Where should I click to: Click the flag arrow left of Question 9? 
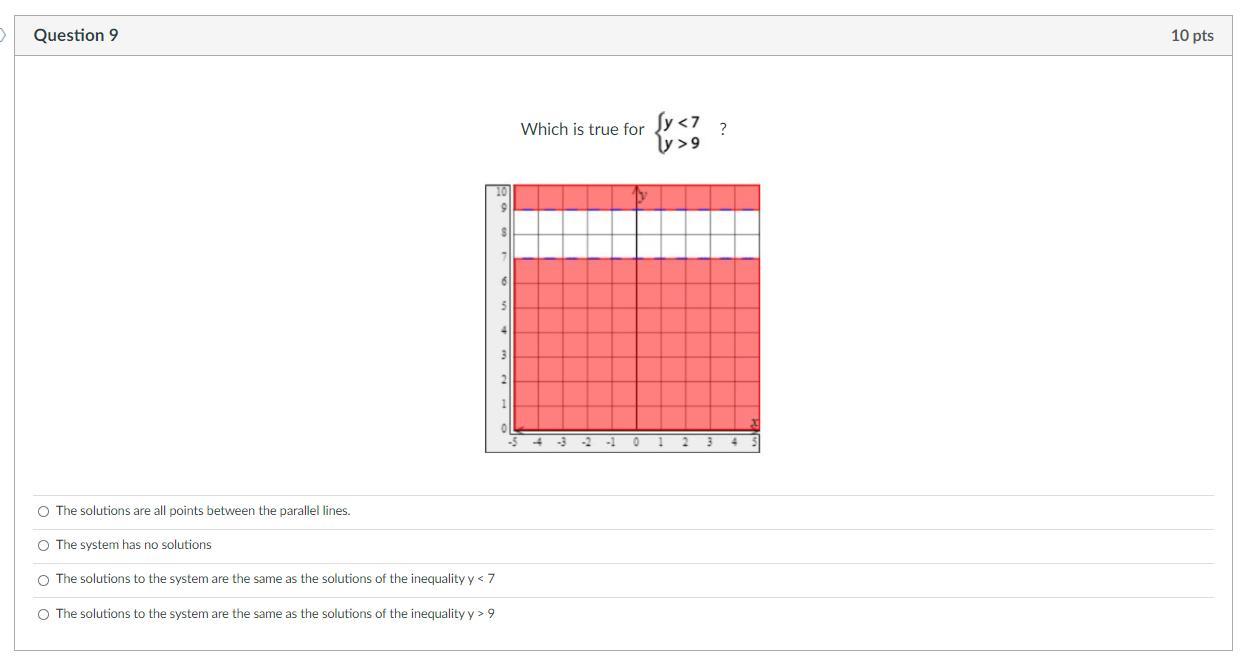click(x=3, y=35)
